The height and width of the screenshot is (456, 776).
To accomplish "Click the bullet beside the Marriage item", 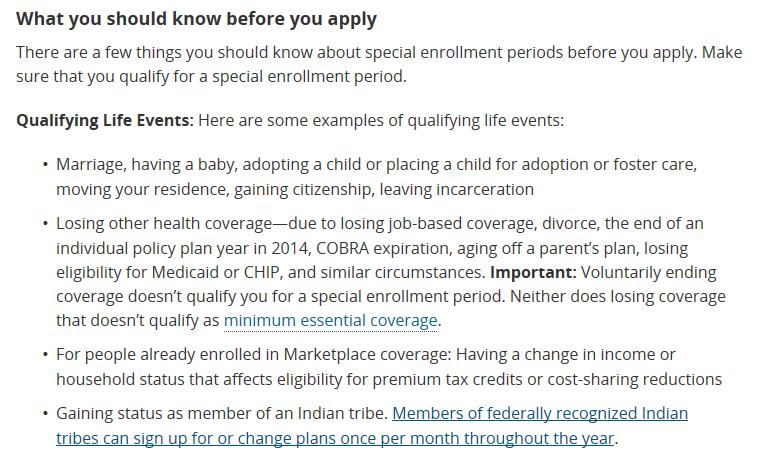I will click(x=46, y=164).
